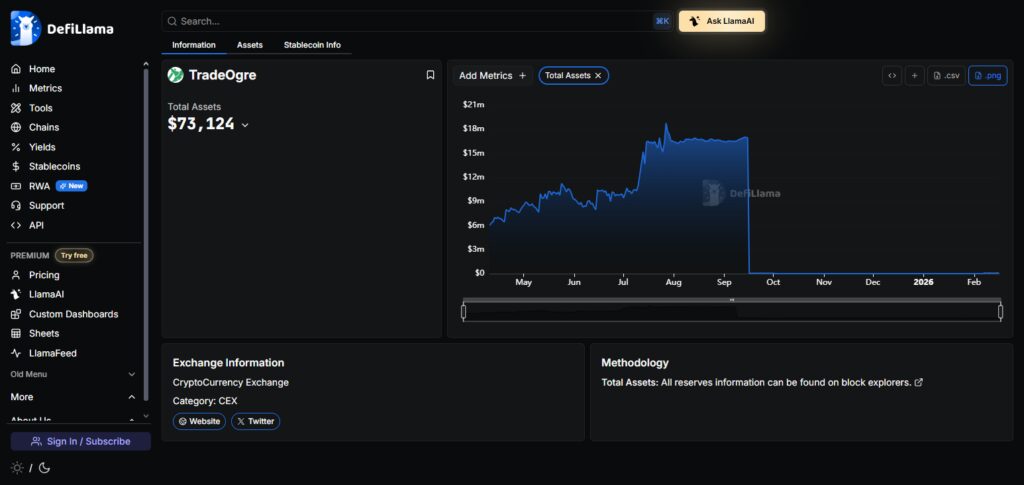Export the chart as .png
The width and height of the screenshot is (1024, 485).
click(987, 76)
